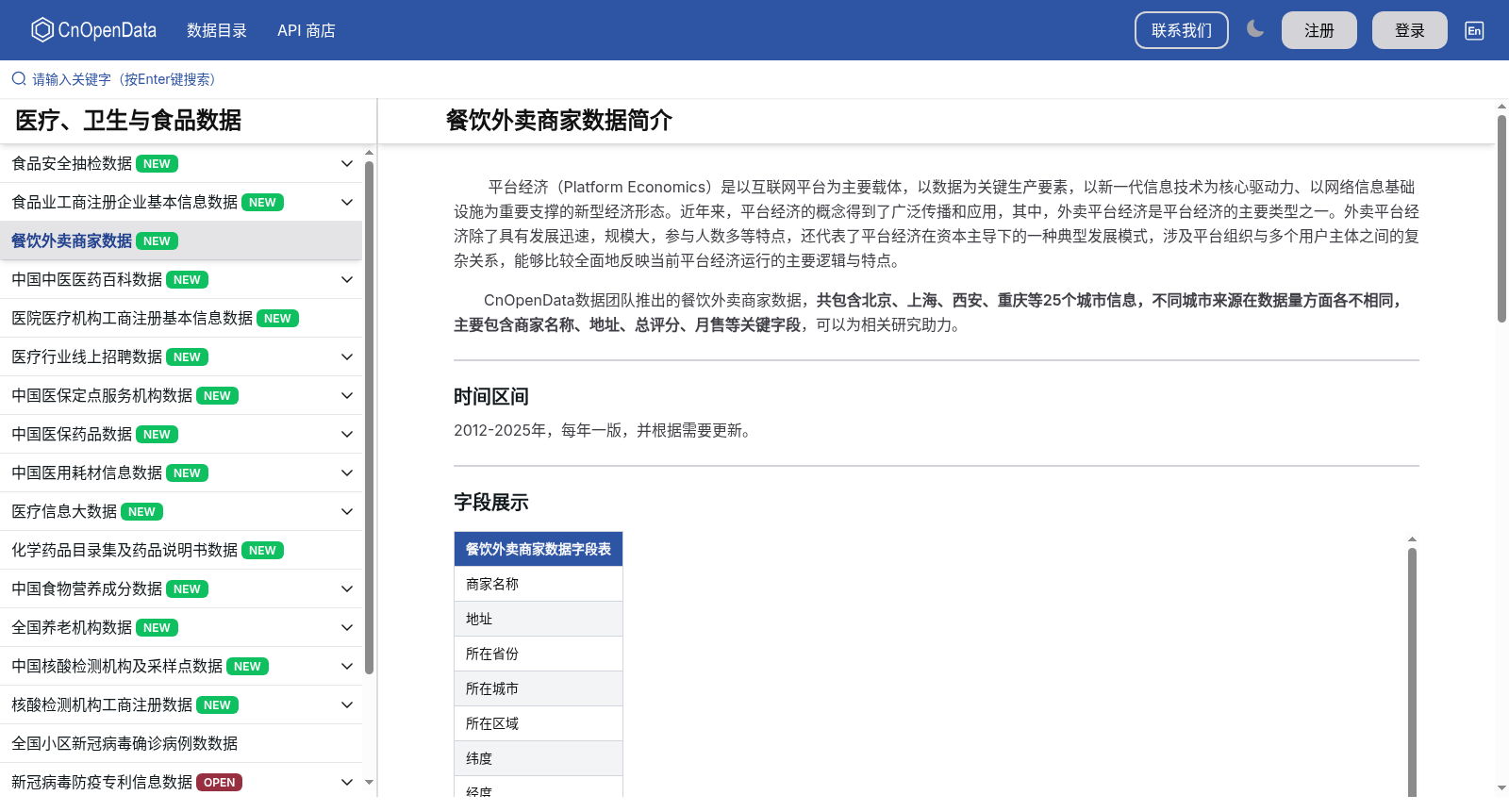This screenshot has height=812, width=1509.
Task: Click the NEW badge beside 医疗信息大数据
Action: pos(141,512)
